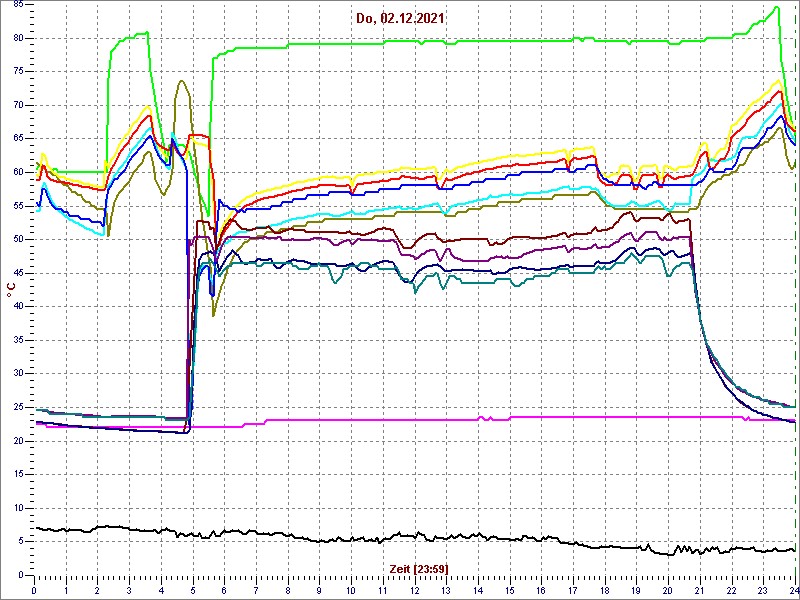Select the 60 value on the temperature axis

point(19,172)
